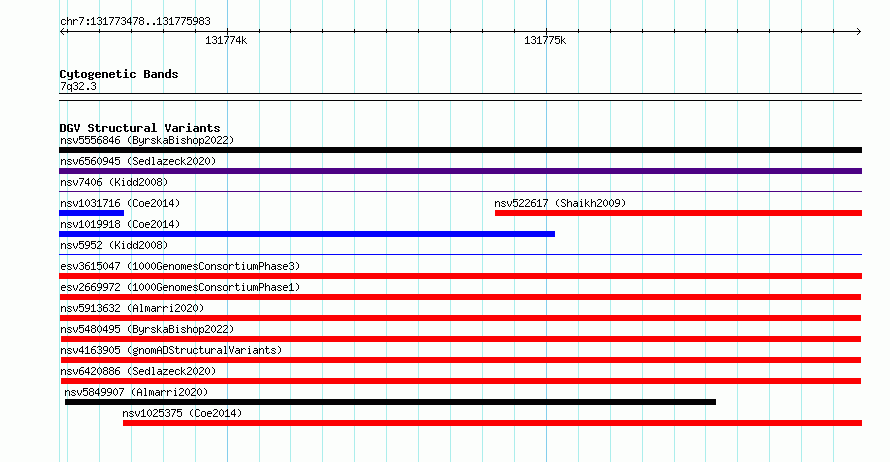The width and height of the screenshot is (890, 462).
Task: Click the 131775k ruler marker
Action: (x=545, y=40)
